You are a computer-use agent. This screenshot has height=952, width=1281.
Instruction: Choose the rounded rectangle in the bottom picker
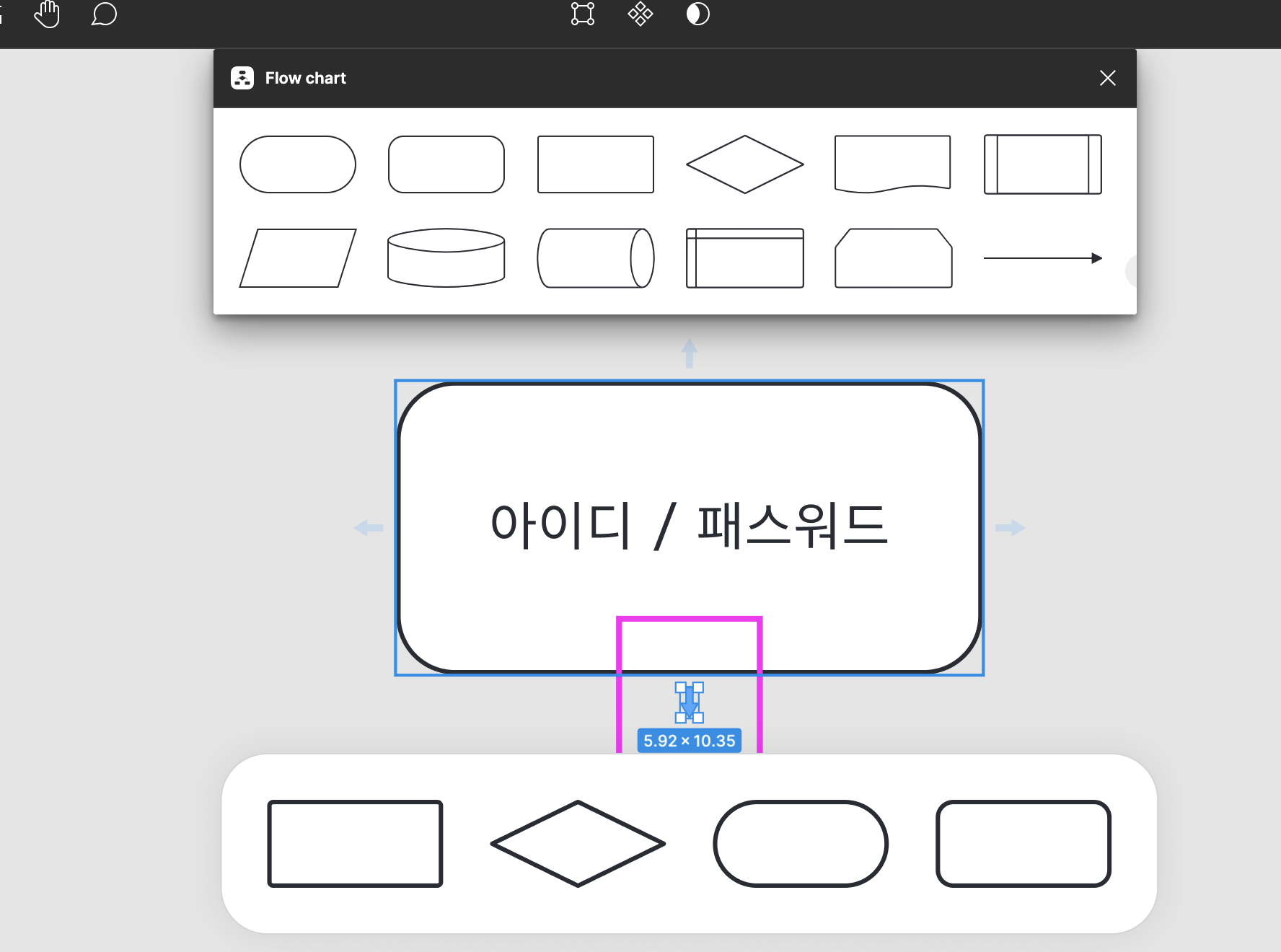(1024, 844)
